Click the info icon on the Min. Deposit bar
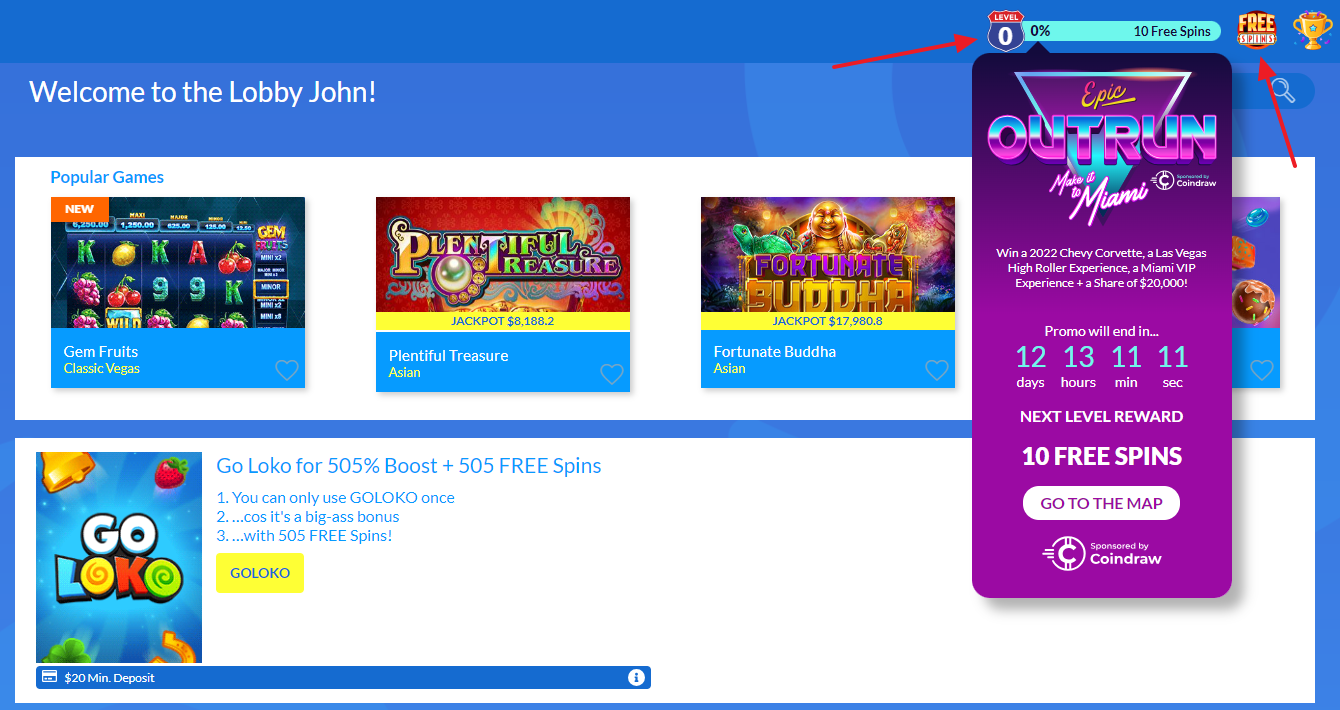 [636, 677]
